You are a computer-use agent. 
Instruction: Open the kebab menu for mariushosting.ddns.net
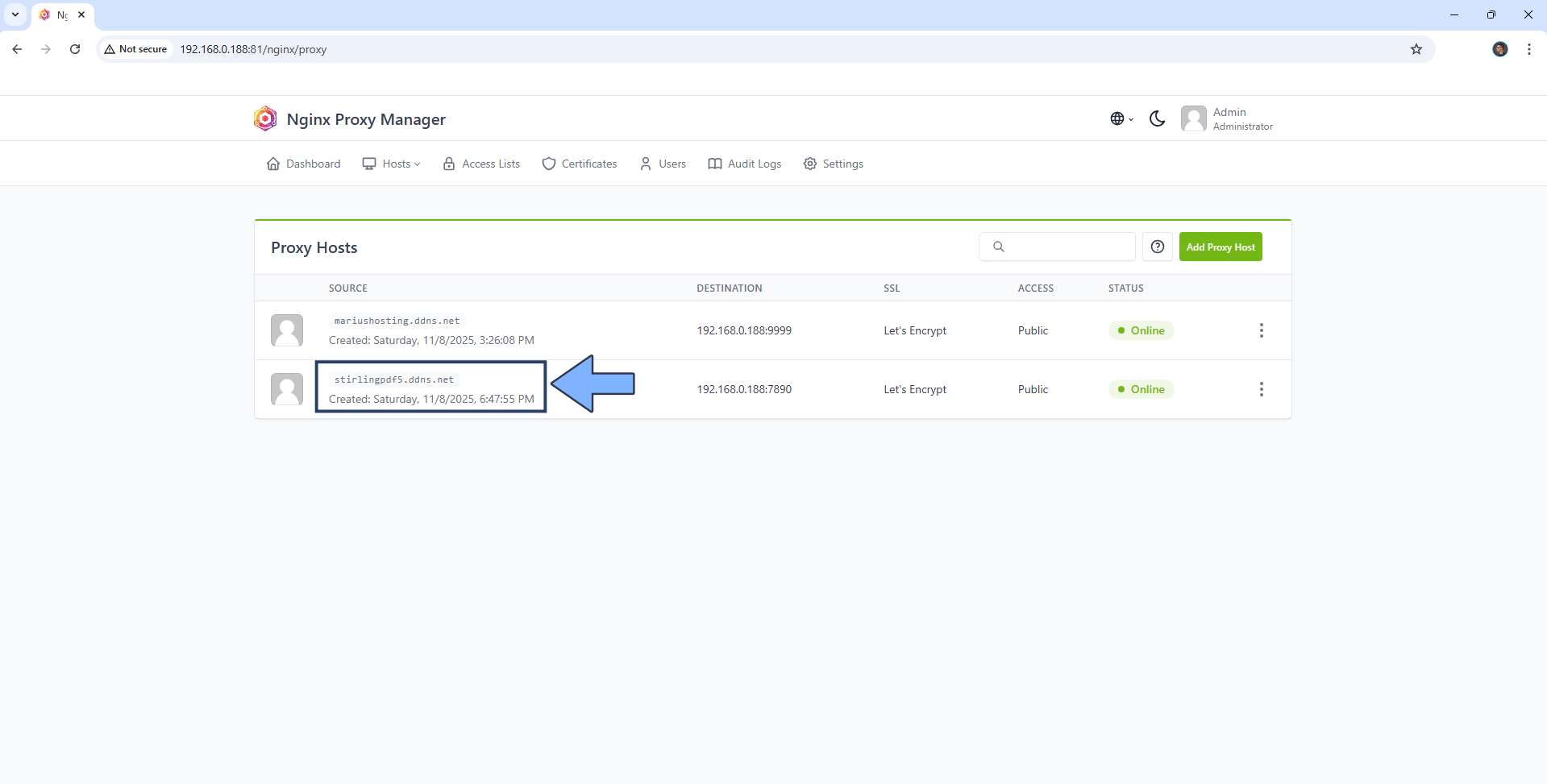(x=1261, y=330)
